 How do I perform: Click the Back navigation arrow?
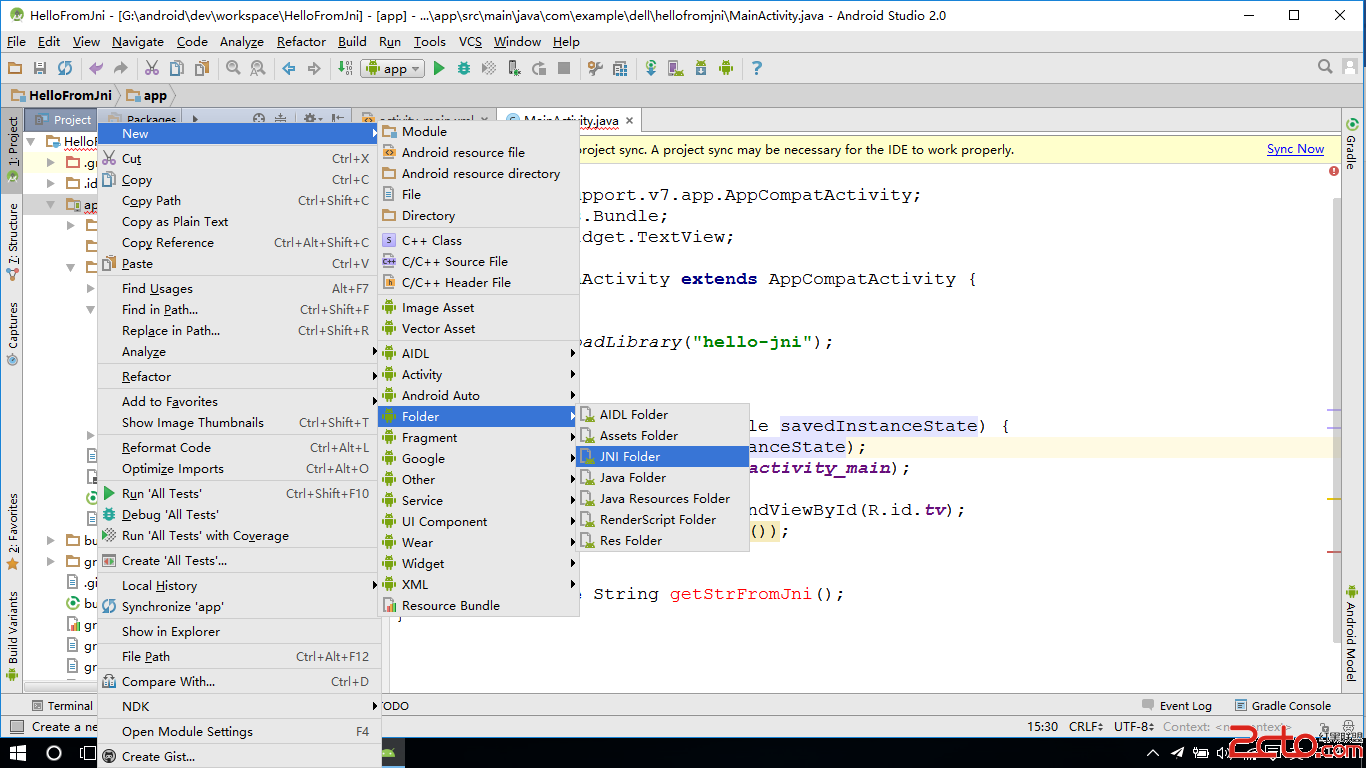[x=289, y=68]
